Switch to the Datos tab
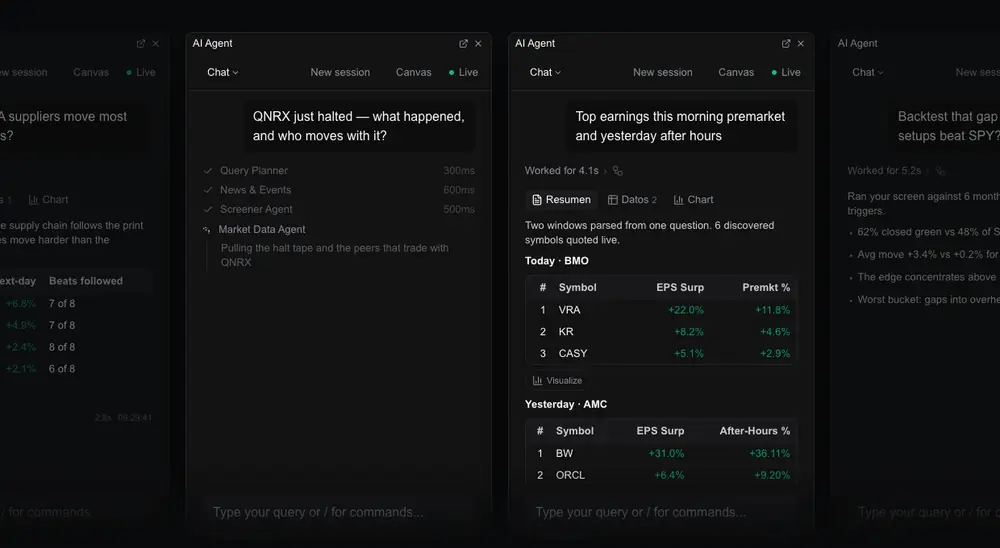 [x=632, y=200]
